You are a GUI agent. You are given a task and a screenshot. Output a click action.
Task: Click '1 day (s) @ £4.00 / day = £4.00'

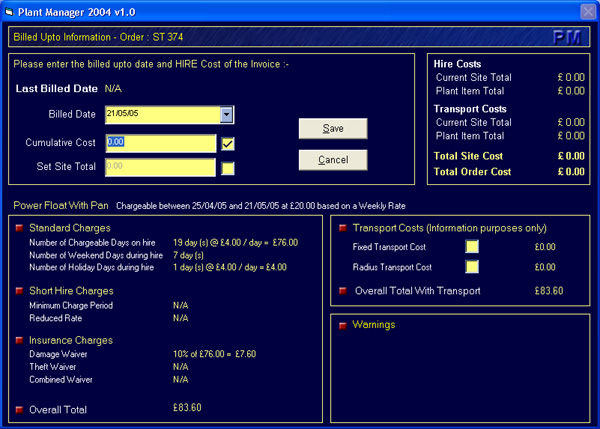click(x=230, y=267)
